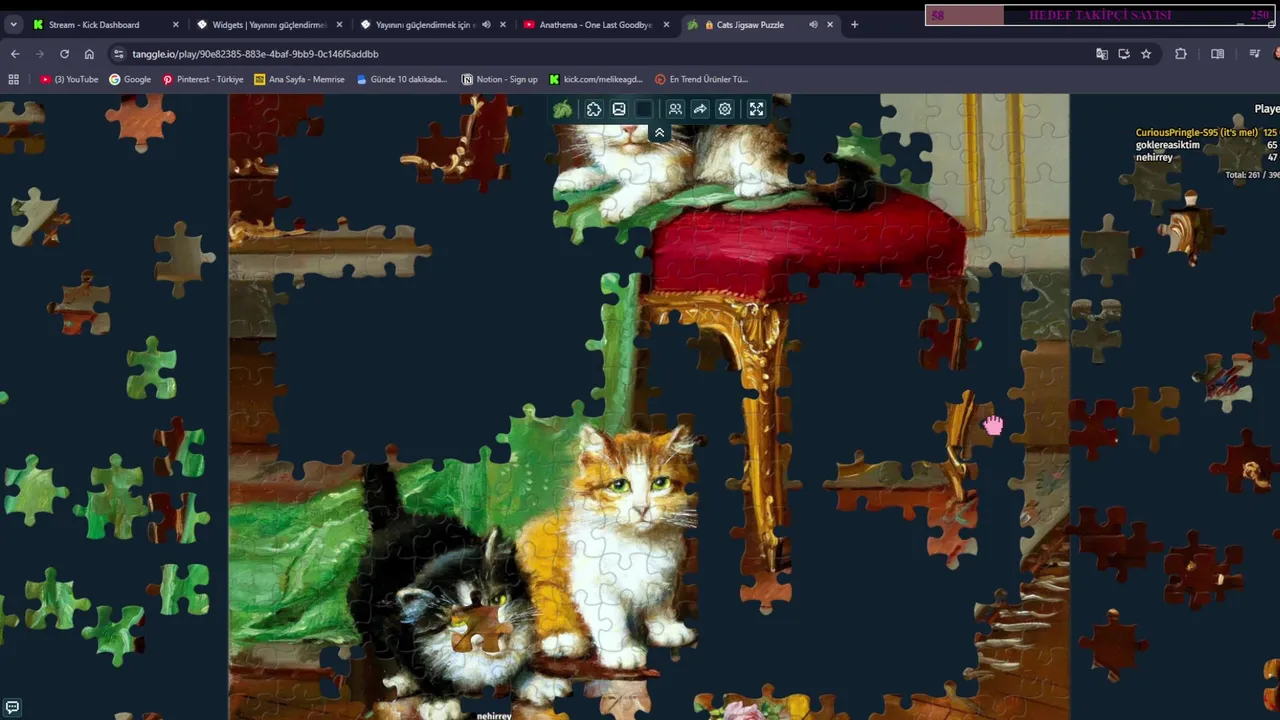Open puzzle settings gear icon
This screenshot has width=1280, height=720.
pos(725,109)
